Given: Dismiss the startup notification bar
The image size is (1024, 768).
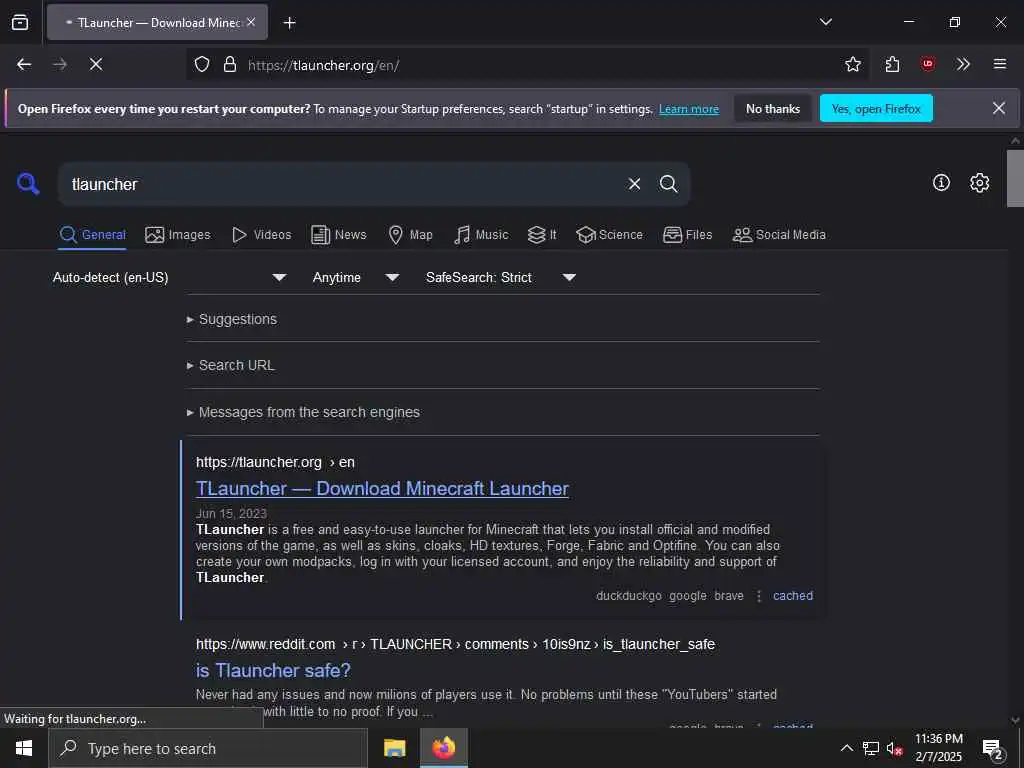Looking at the screenshot, I should point(999,108).
